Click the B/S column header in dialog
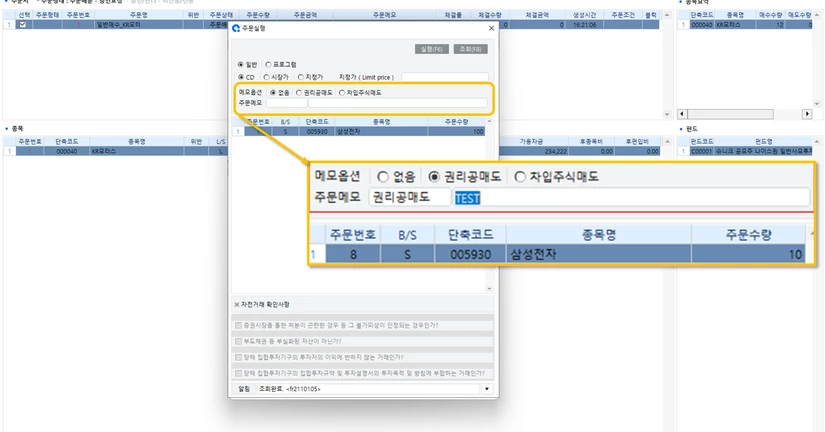The height and width of the screenshot is (432, 825). 285,122
